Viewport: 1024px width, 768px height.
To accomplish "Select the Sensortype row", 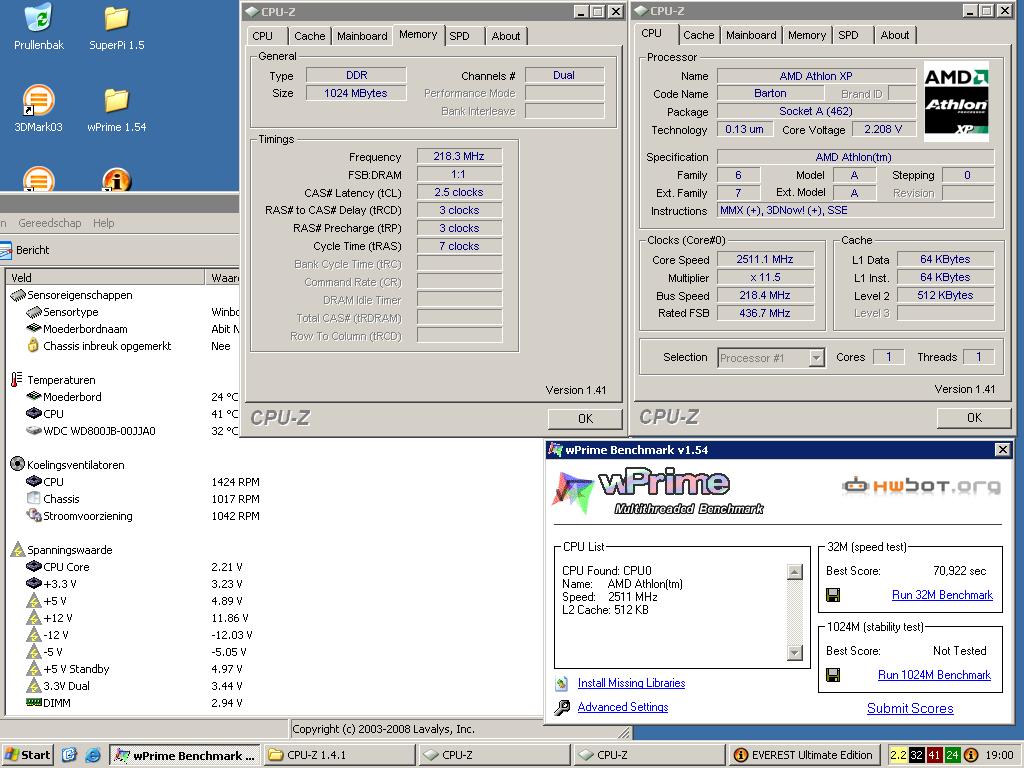I will (132, 312).
